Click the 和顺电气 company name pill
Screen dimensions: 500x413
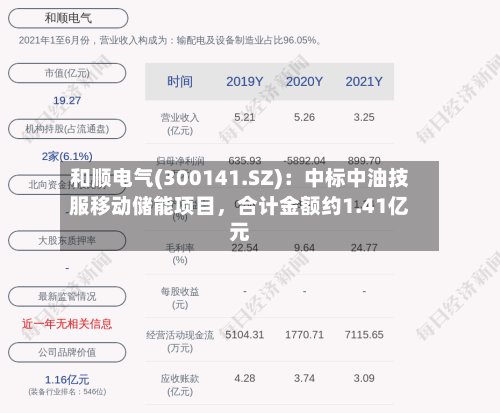coord(68,18)
